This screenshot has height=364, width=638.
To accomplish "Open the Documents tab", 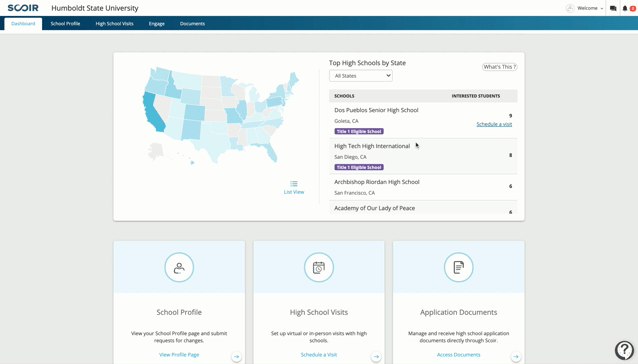I will [x=192, y=24].
